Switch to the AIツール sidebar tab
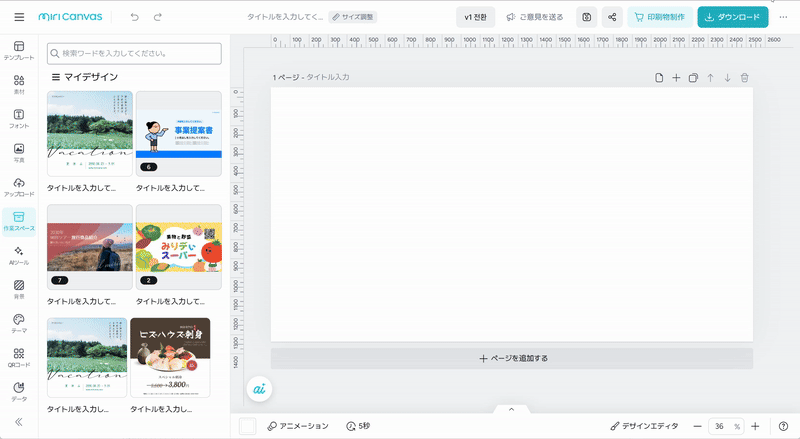 click(x=19, y=255)
